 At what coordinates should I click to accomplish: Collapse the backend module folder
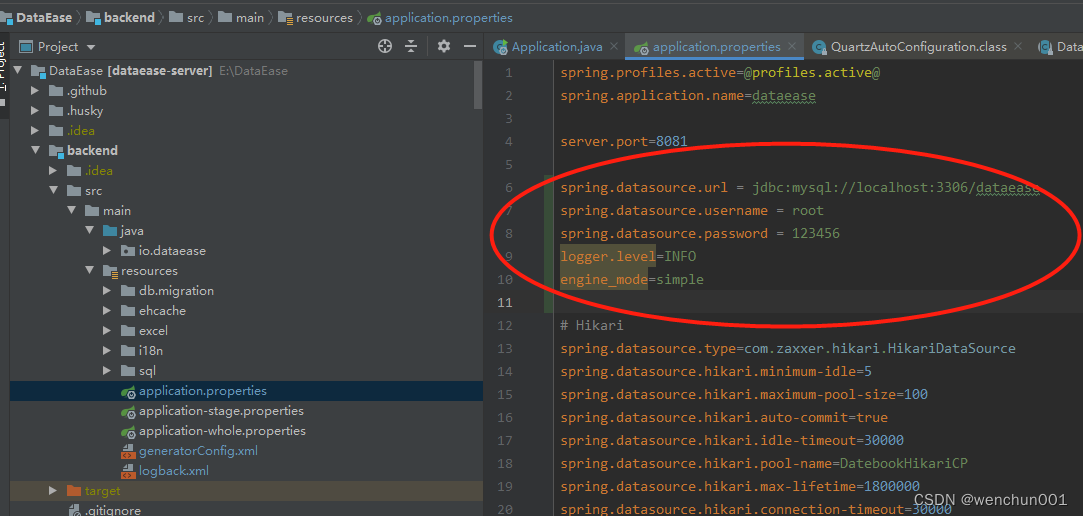click(35, 151)
